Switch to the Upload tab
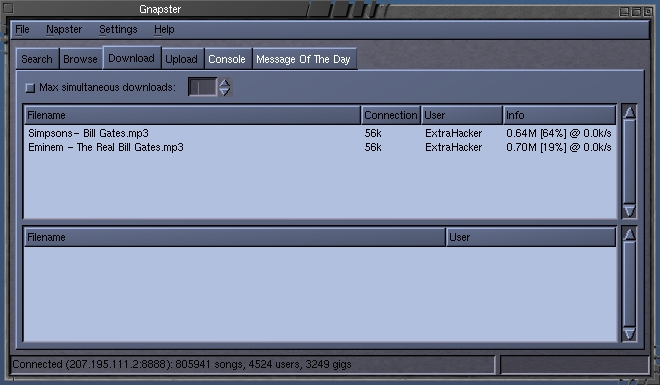The width and height of the screenshot is (660, 385). pyautogui.click(x=181, y=59)
